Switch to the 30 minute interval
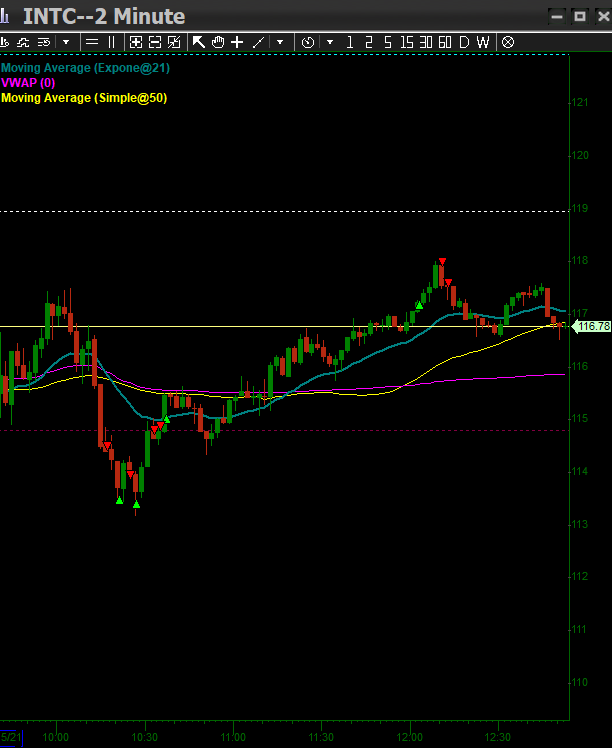The height and width of the screenshot is (748, 612). pos(426,42)
